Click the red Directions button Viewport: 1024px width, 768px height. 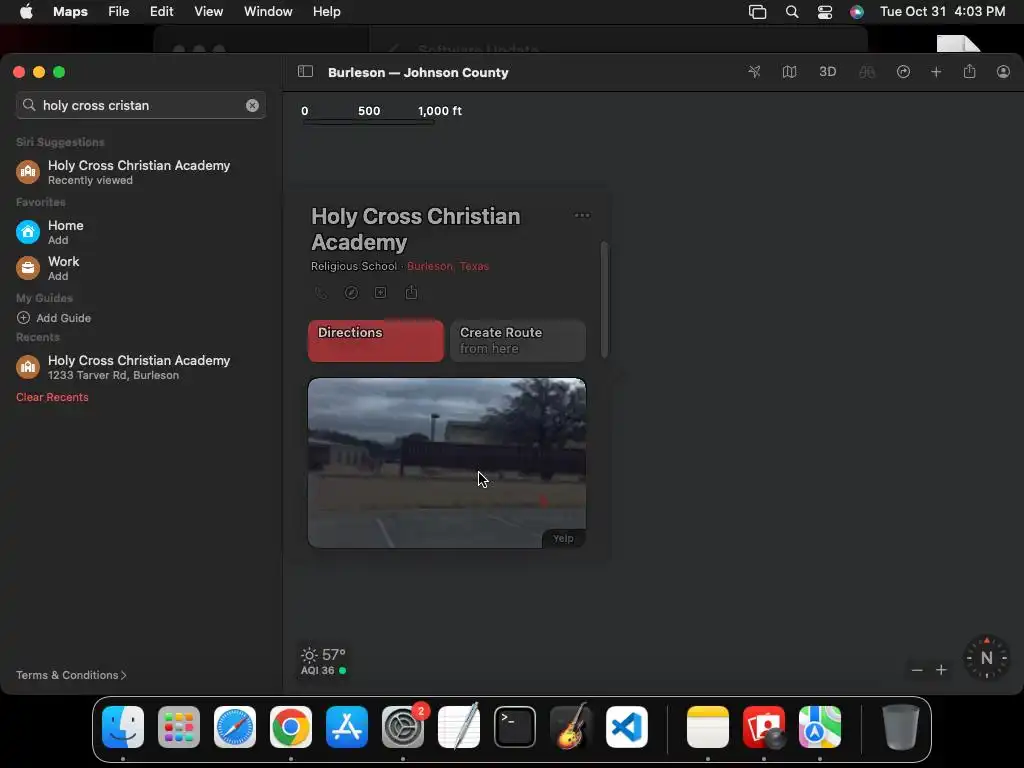(x=376, y=340)
